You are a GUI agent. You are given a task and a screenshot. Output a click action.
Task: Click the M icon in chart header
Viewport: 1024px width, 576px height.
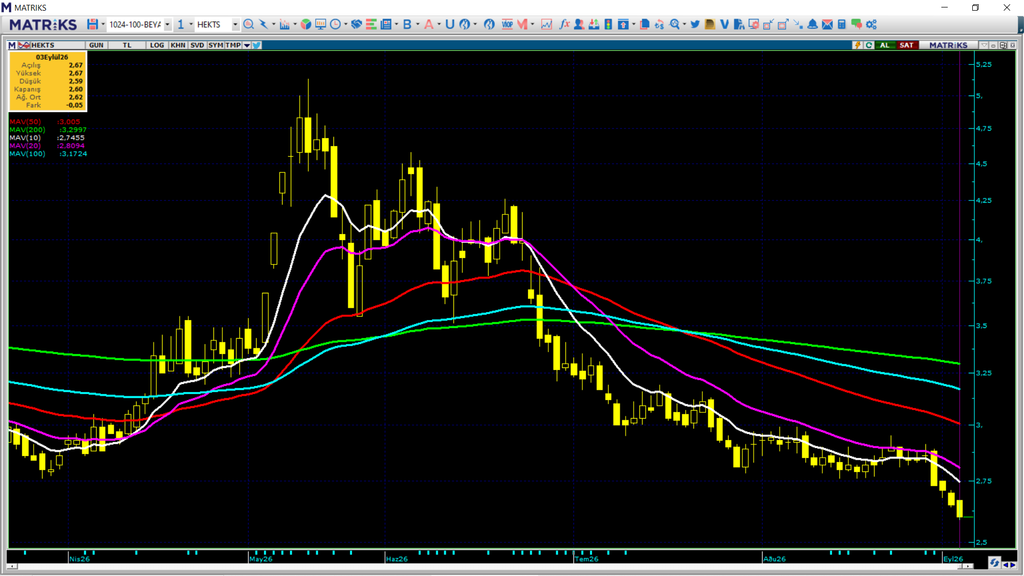[x=12, y=45]
